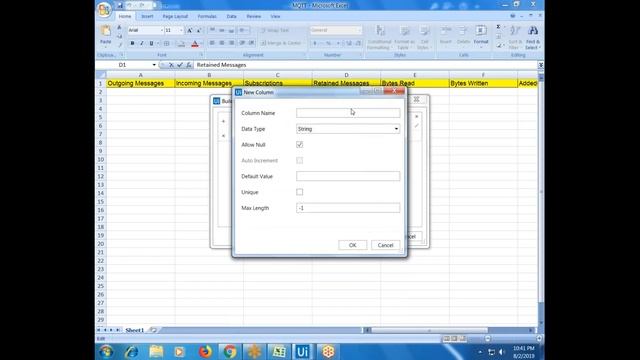Viewport: 640px width, 360px height.
Task: Open the Formulas ribbon tab
Action: pyautogui.click(x=207, y=16)
